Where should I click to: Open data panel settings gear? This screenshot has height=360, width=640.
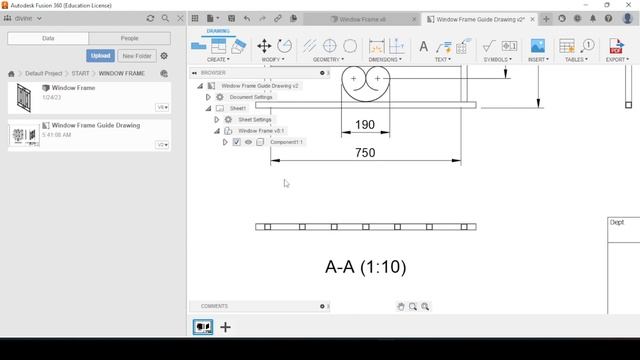[x=164, y=56]
